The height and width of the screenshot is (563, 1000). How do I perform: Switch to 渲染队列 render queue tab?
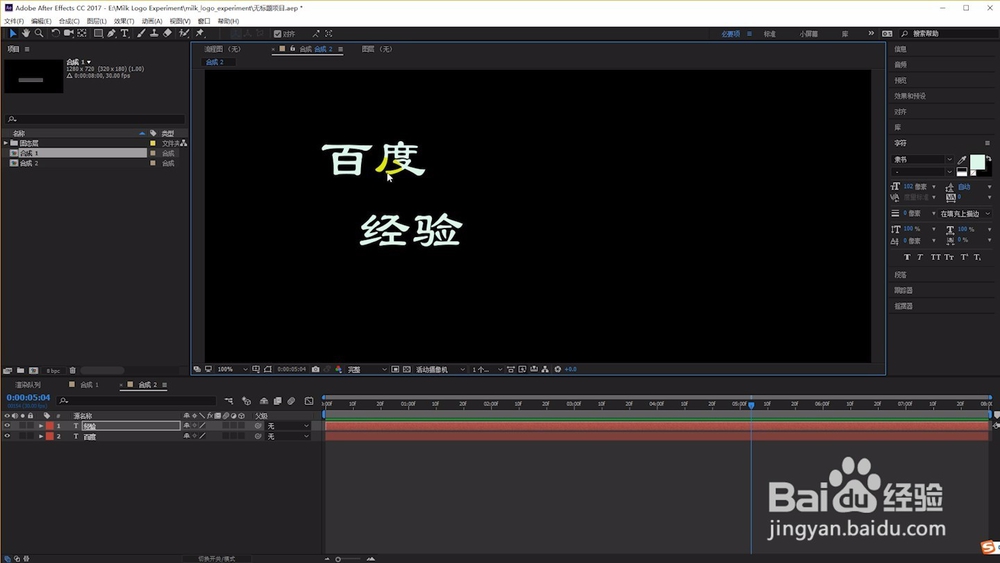pos(28,384)
